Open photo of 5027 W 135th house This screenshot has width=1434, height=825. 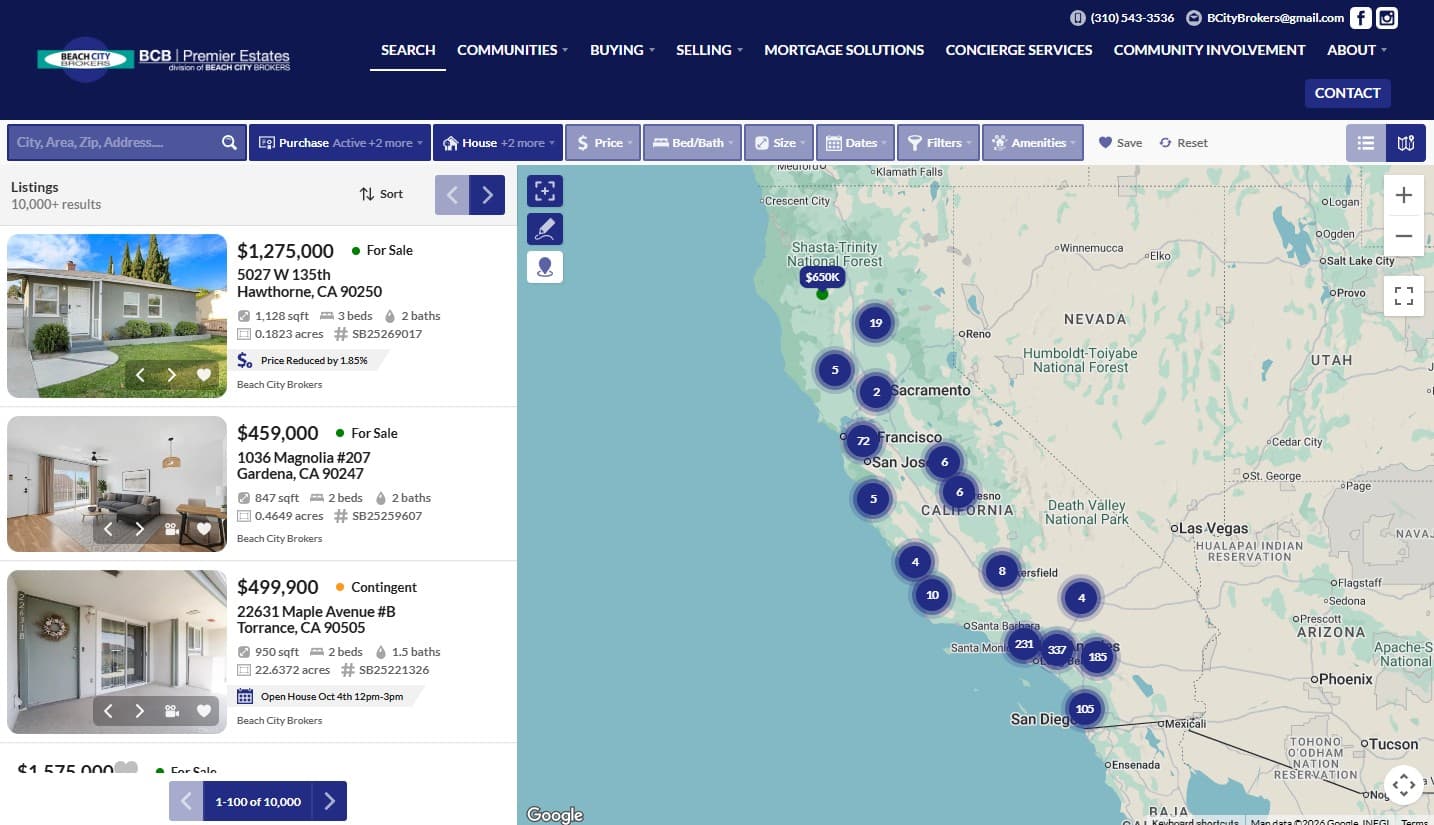tap(117, 315)
